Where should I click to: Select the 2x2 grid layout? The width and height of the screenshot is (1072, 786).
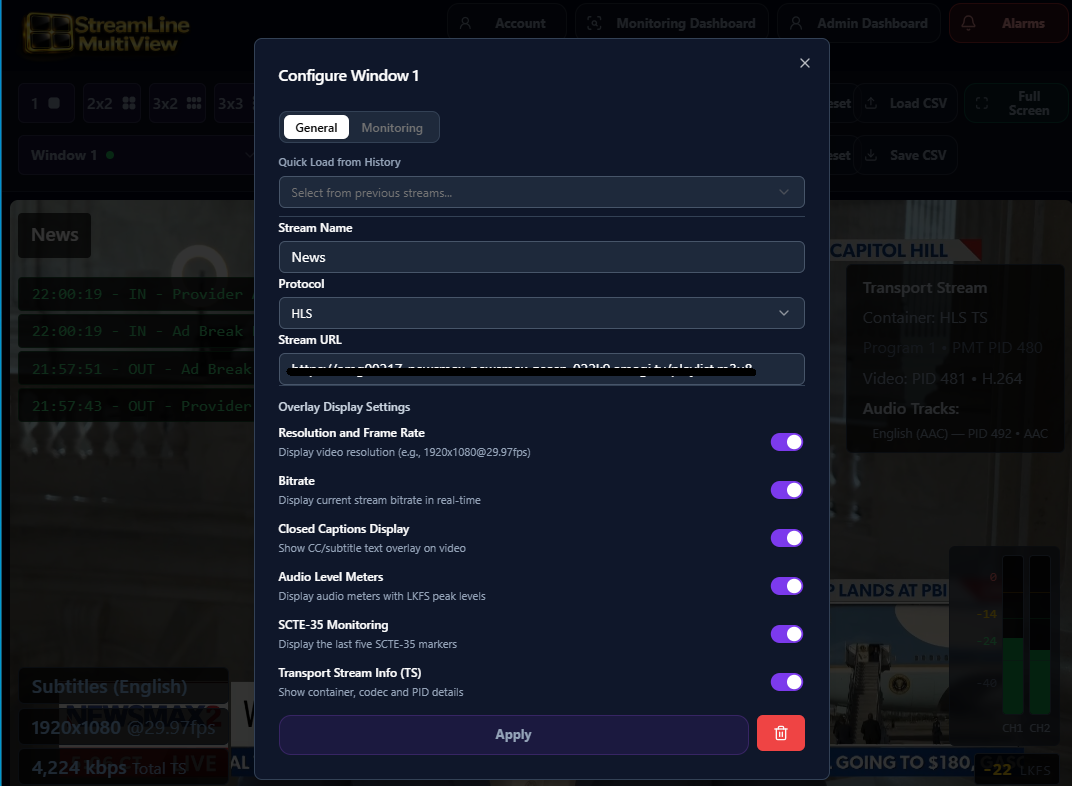tap(111, 103)
